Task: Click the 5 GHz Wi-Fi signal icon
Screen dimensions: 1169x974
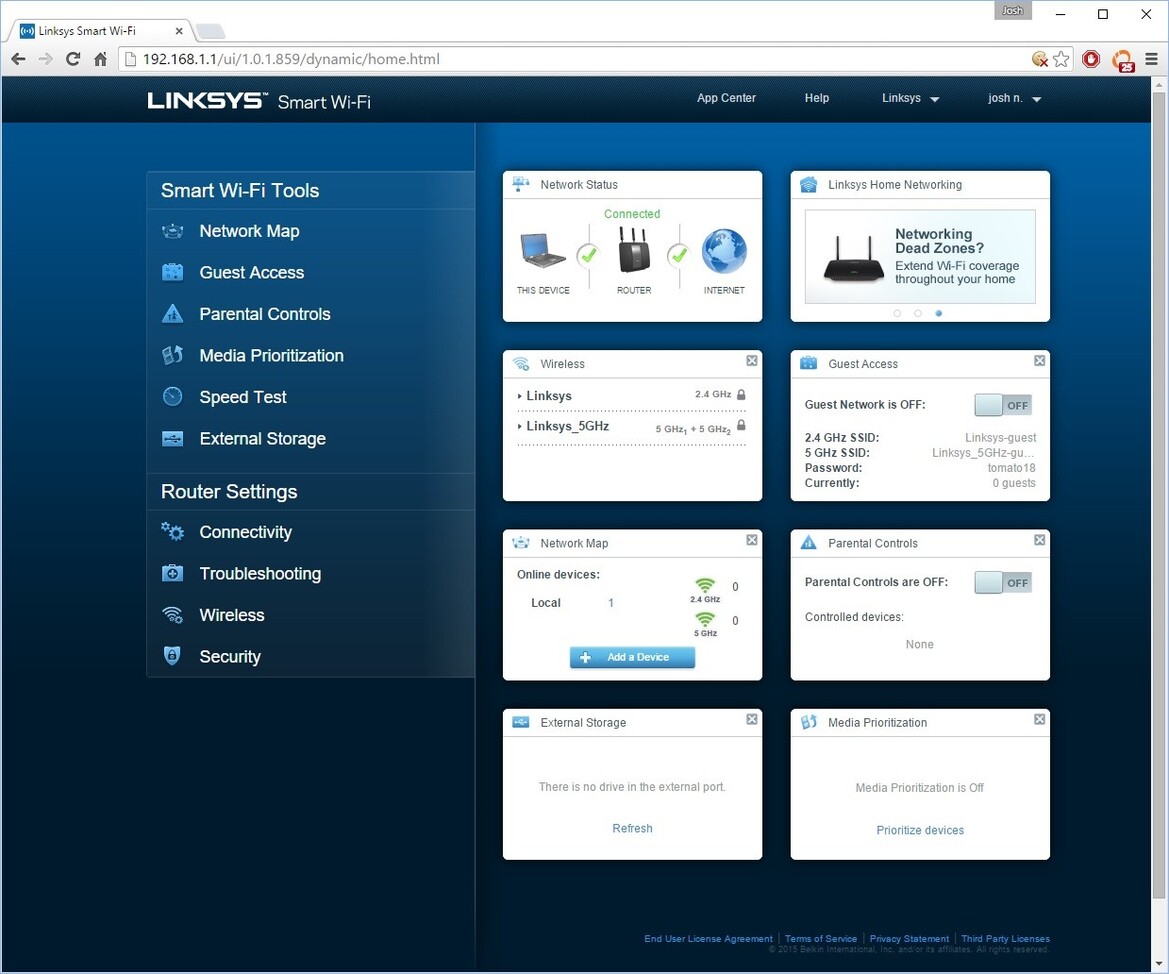Action: click(x=705, y=619)
